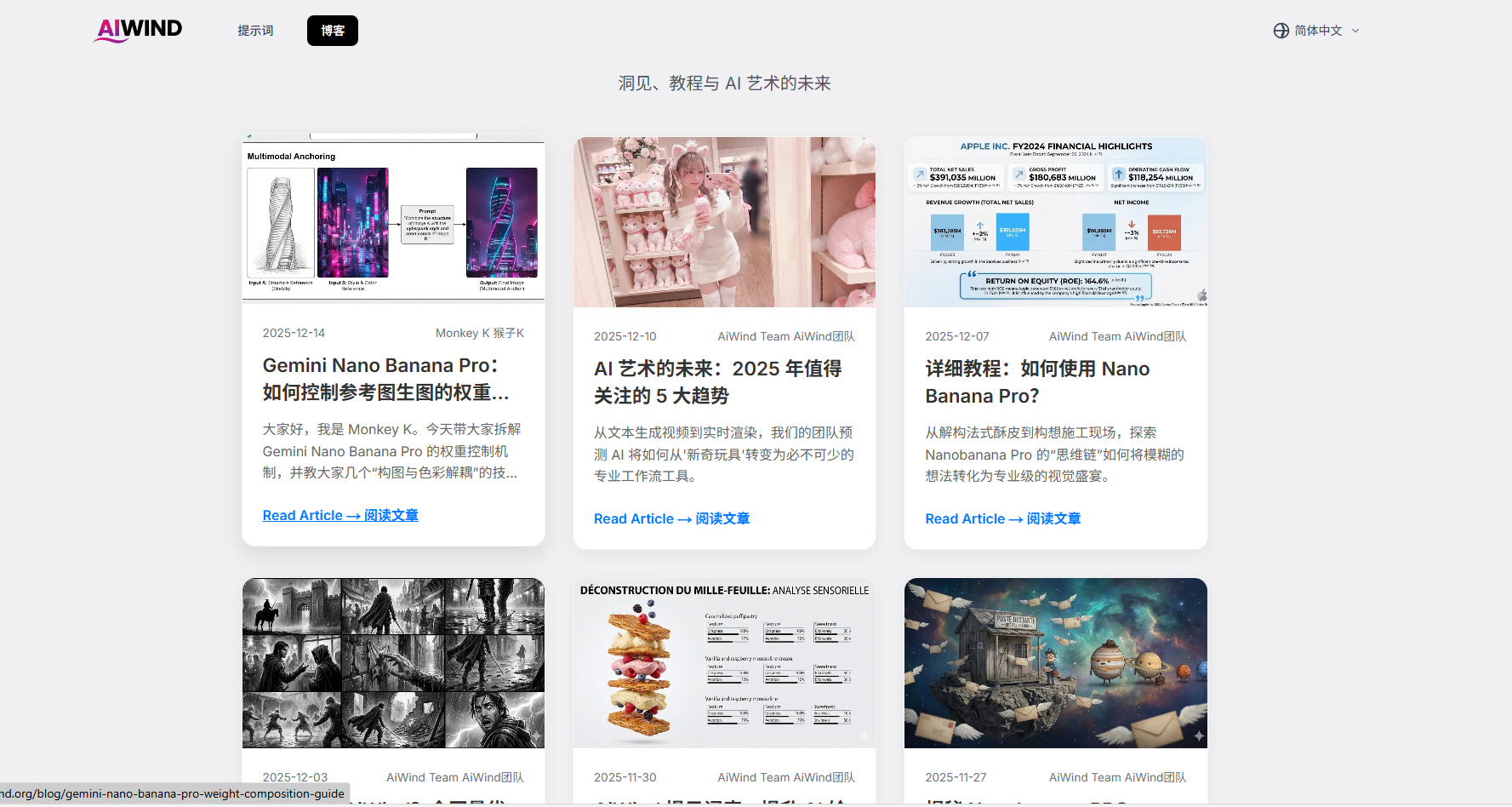This screenshot has height=807, width=1512.
Task: Click Read Article link for AI 艺术的未来 post
Action: (671, 518)
